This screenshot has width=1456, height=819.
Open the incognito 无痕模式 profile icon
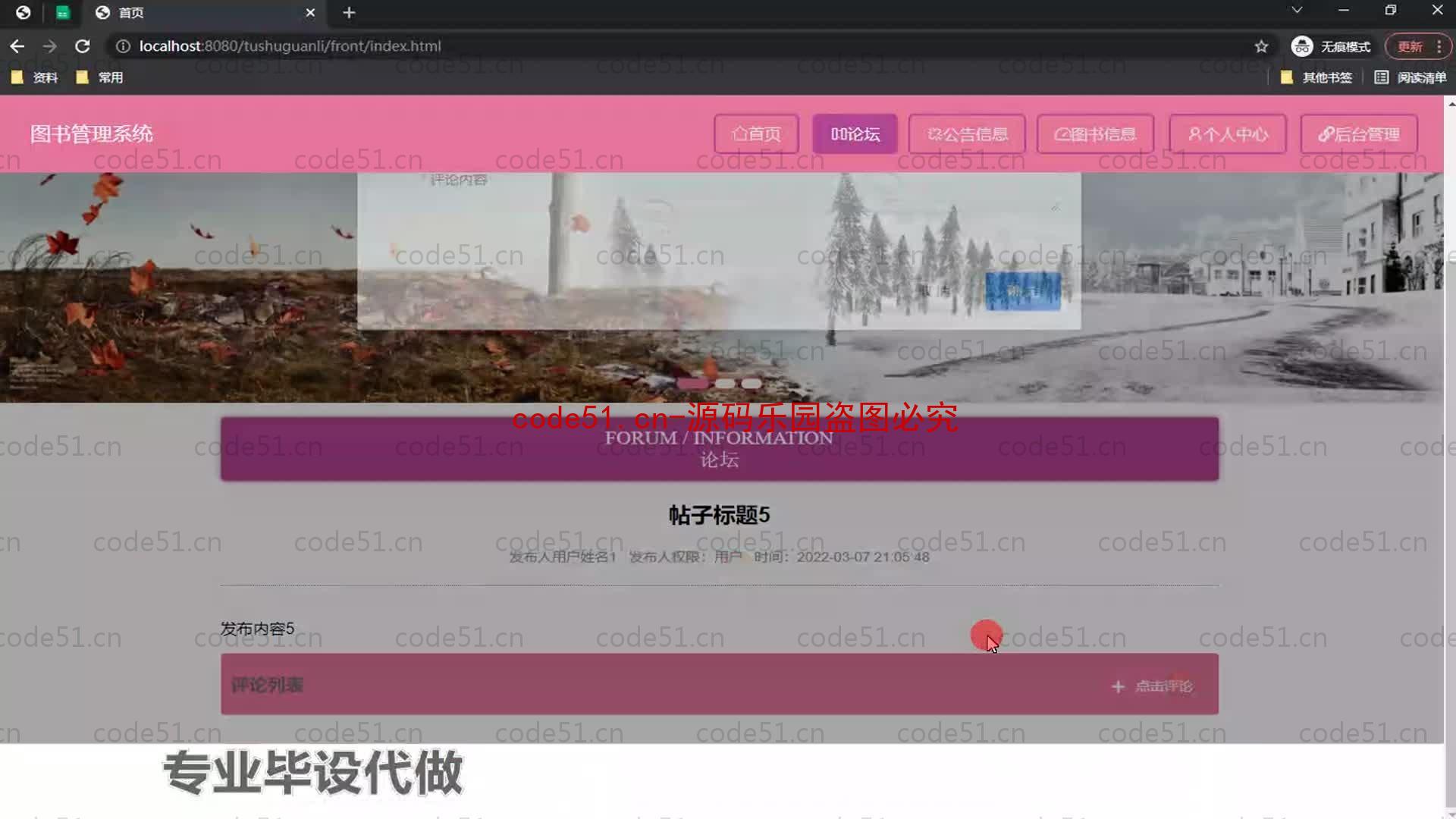click(x=1302, y=46)
